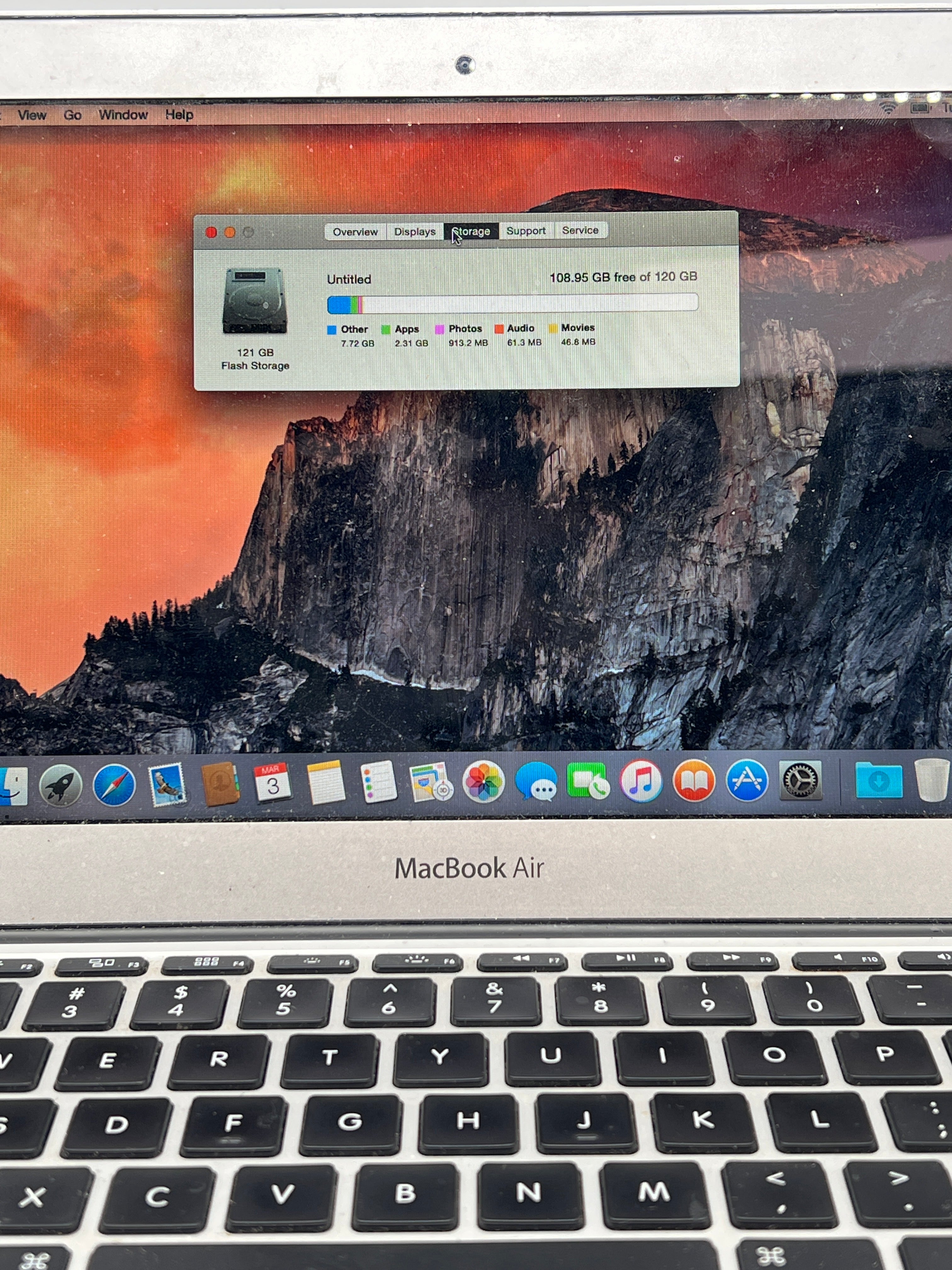Click the "46.8 MB" Movies value
Viewport: 952px width, 1270px height.
point(578,342)
